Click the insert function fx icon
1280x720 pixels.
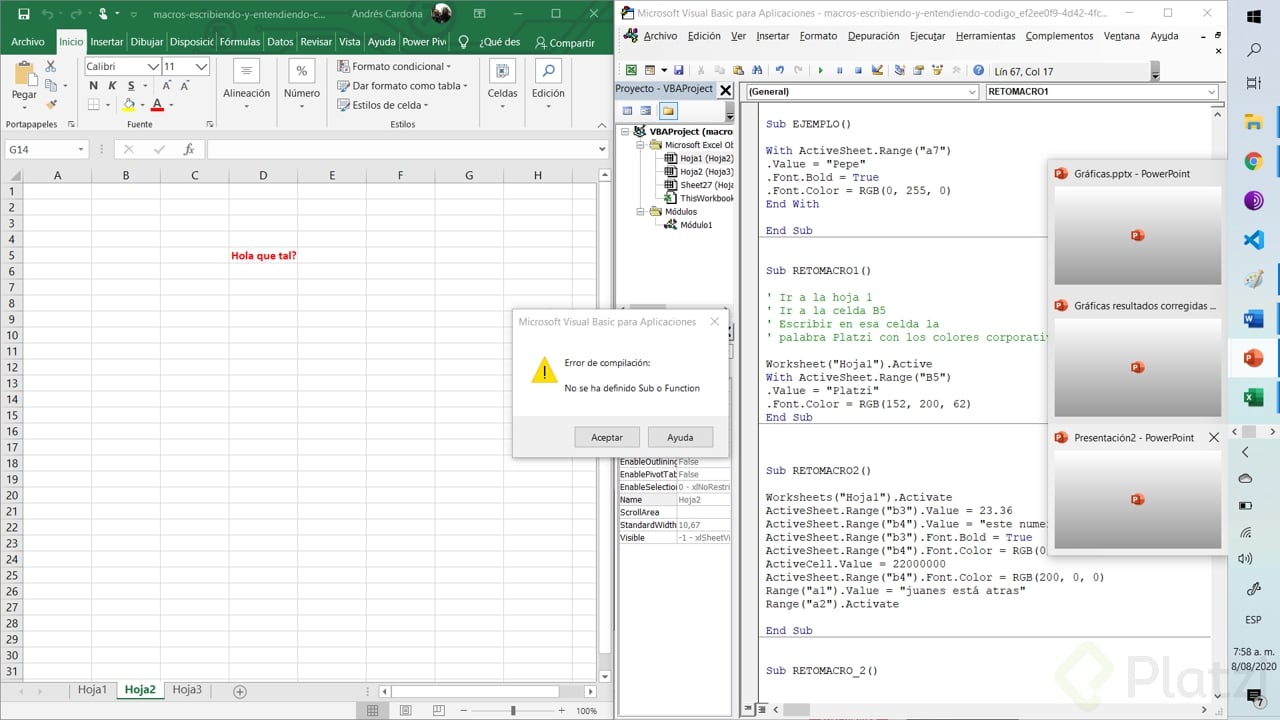(x=188, y=150)
